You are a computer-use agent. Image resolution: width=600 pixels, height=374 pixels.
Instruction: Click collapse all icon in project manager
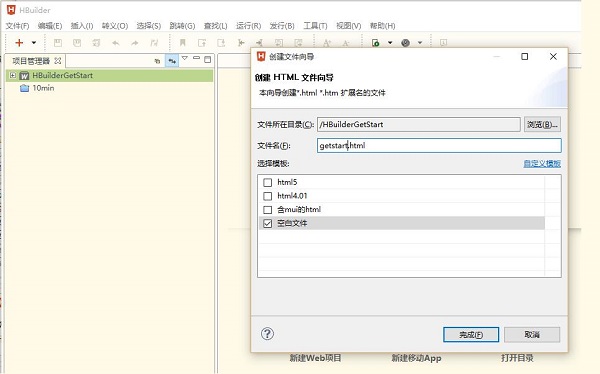point(157,60)
